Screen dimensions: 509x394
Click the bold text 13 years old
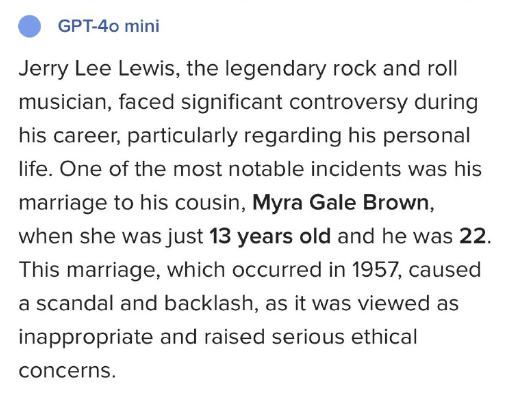pyautogui.click(x=270, y=236)
